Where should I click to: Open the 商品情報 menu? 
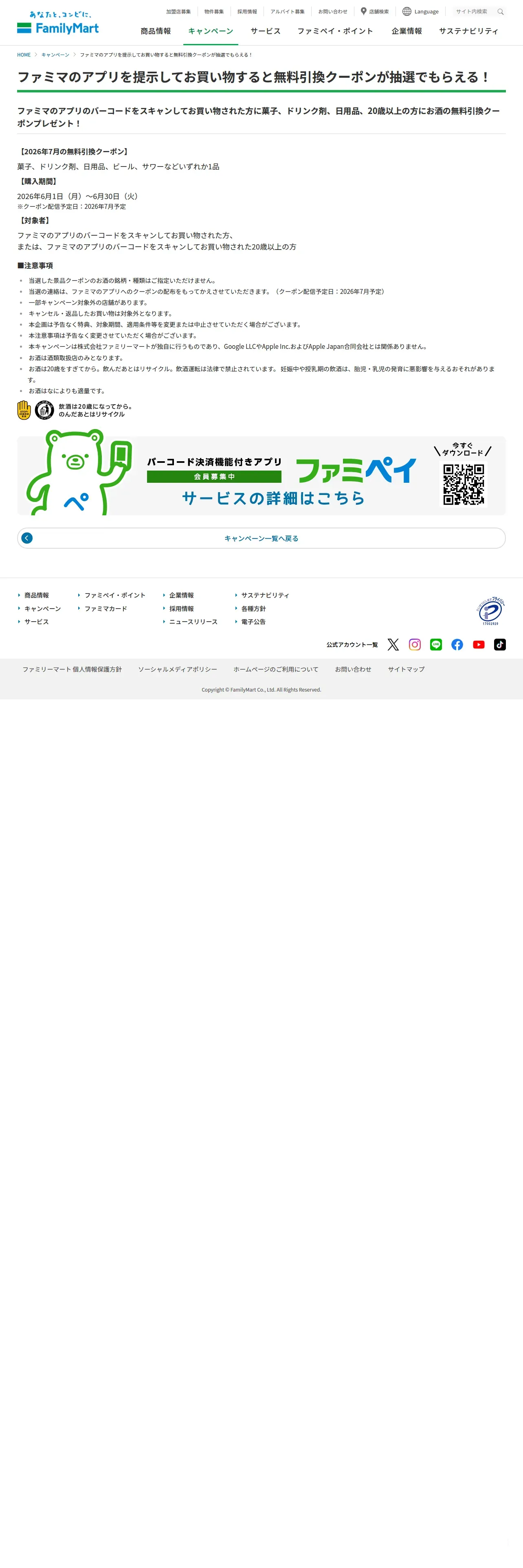pyautogui.click(x=156, y=31)
